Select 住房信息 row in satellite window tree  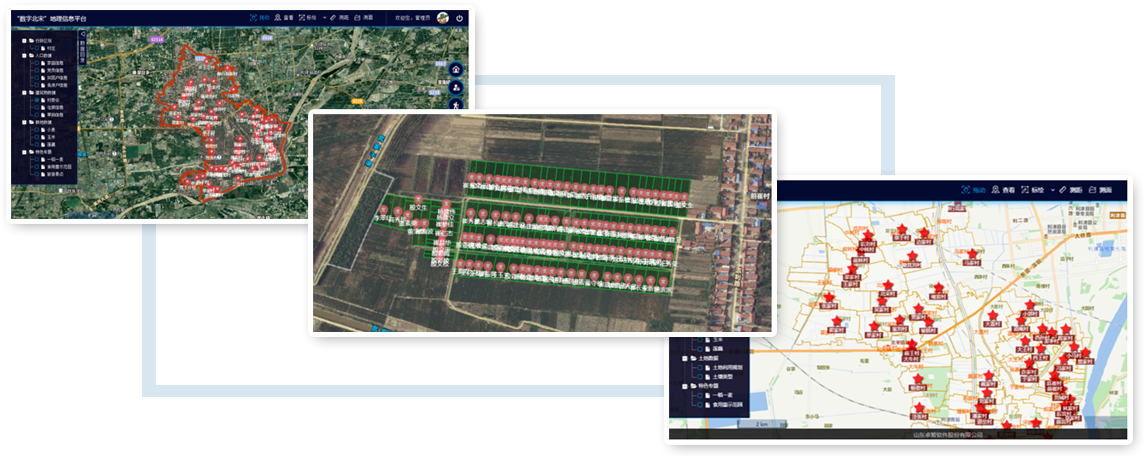(x=48, y=107)
